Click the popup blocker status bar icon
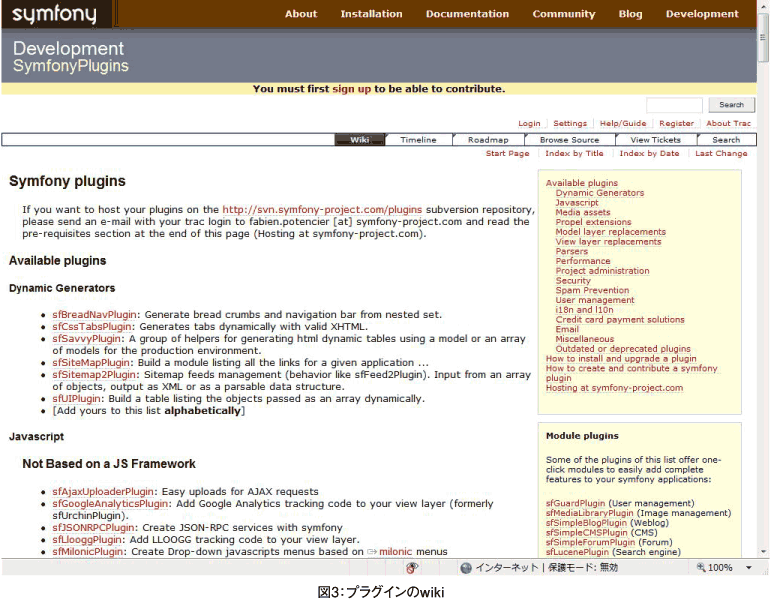 click(412, 568)
